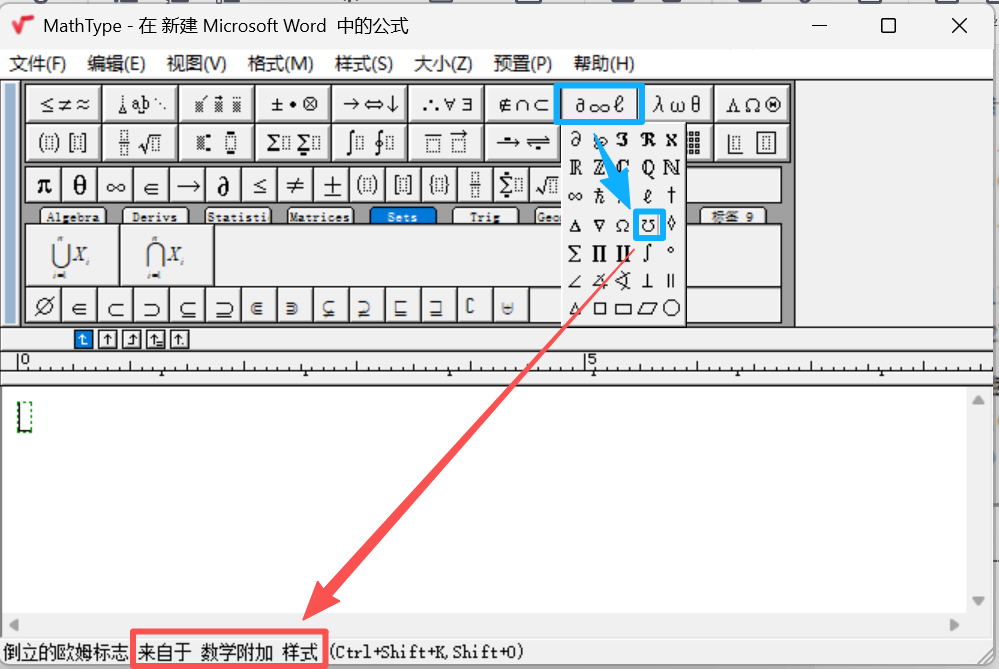The image size is (999, 669).
Task: Select the left-justified tab stop
Action: tap(83, 340)
